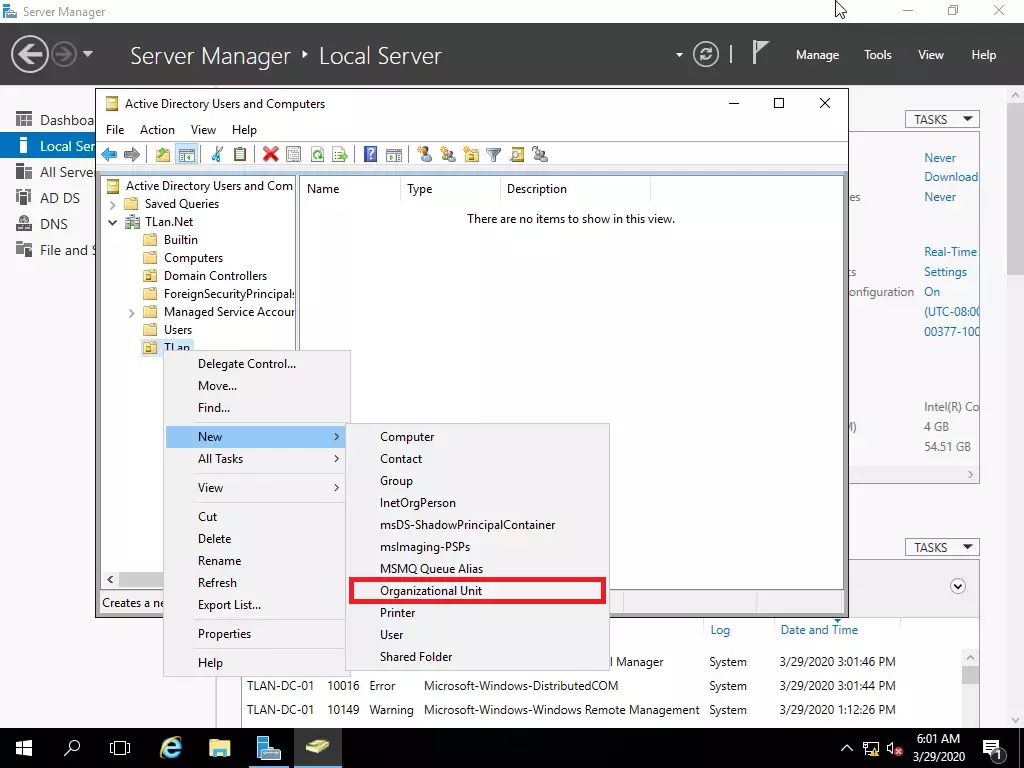Click the Cut scissors toolbar icon

216,154
